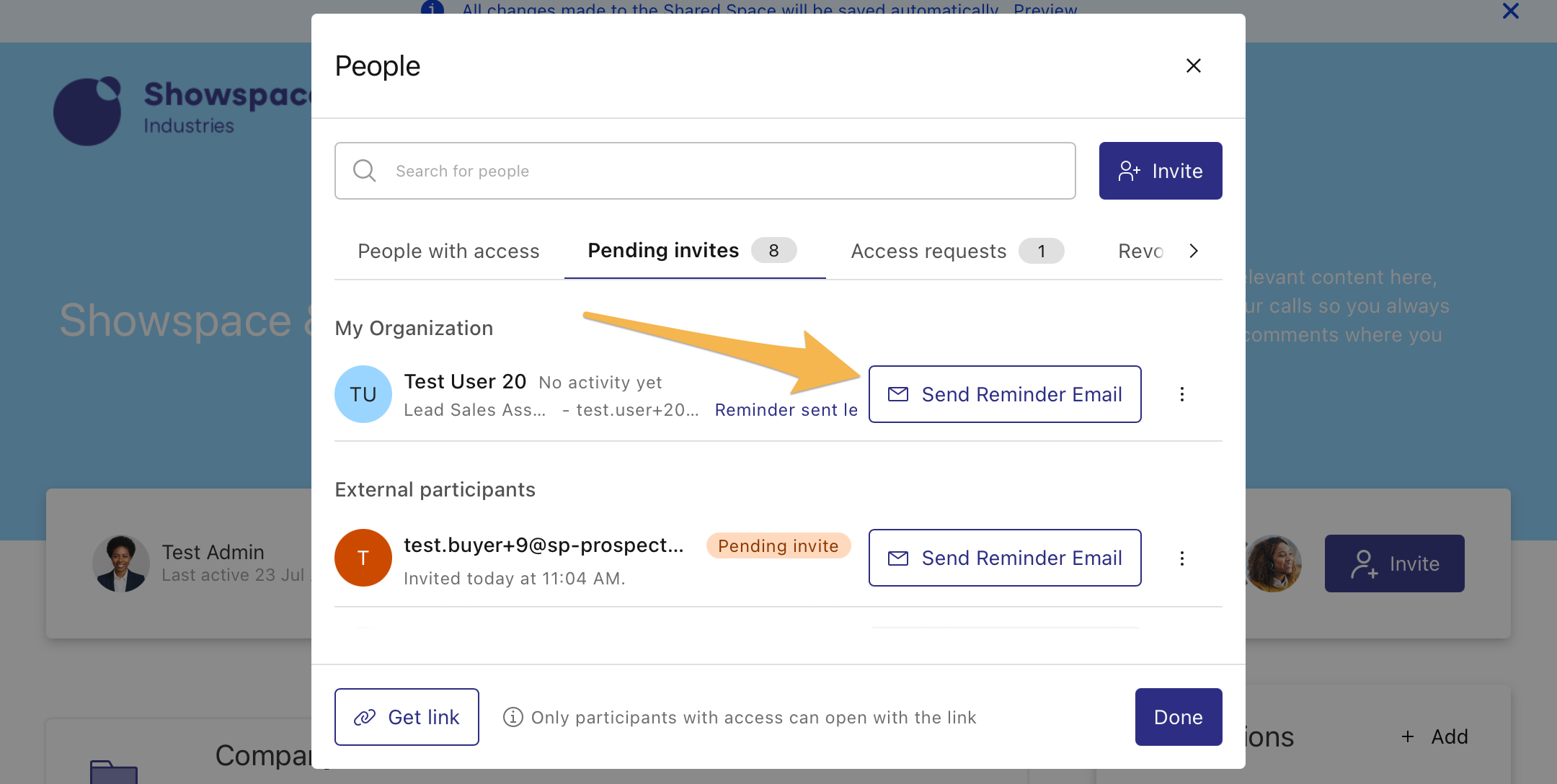Image resolution: width=1557 pixels, height=784 pixels.
Task: Open options menu for test.buyer+9 invite
Action: 1181,558
